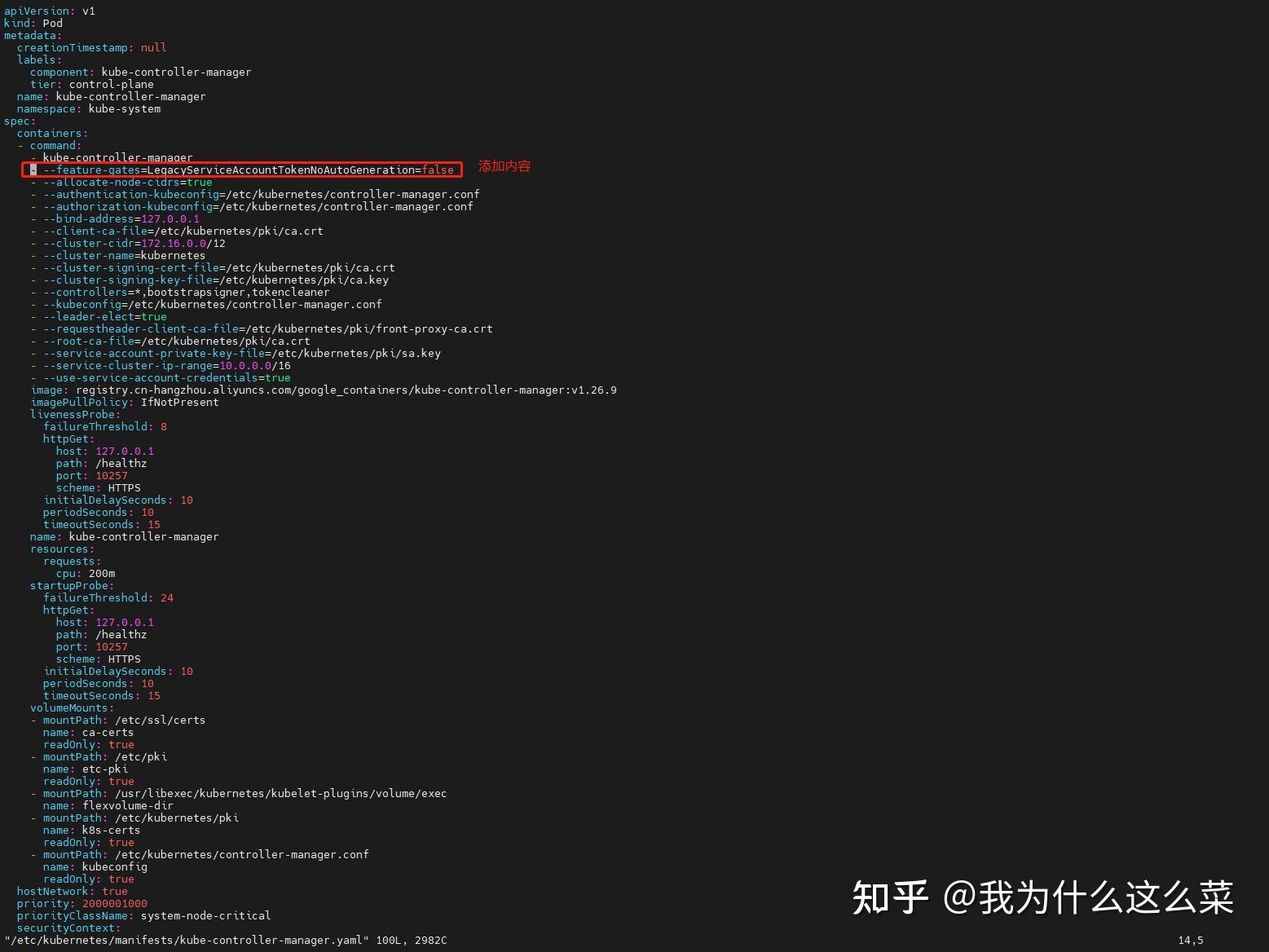Select the volumeMounts section header
Image resolution: width=1269 pixels, height=952 pixels.
(70, 707)
